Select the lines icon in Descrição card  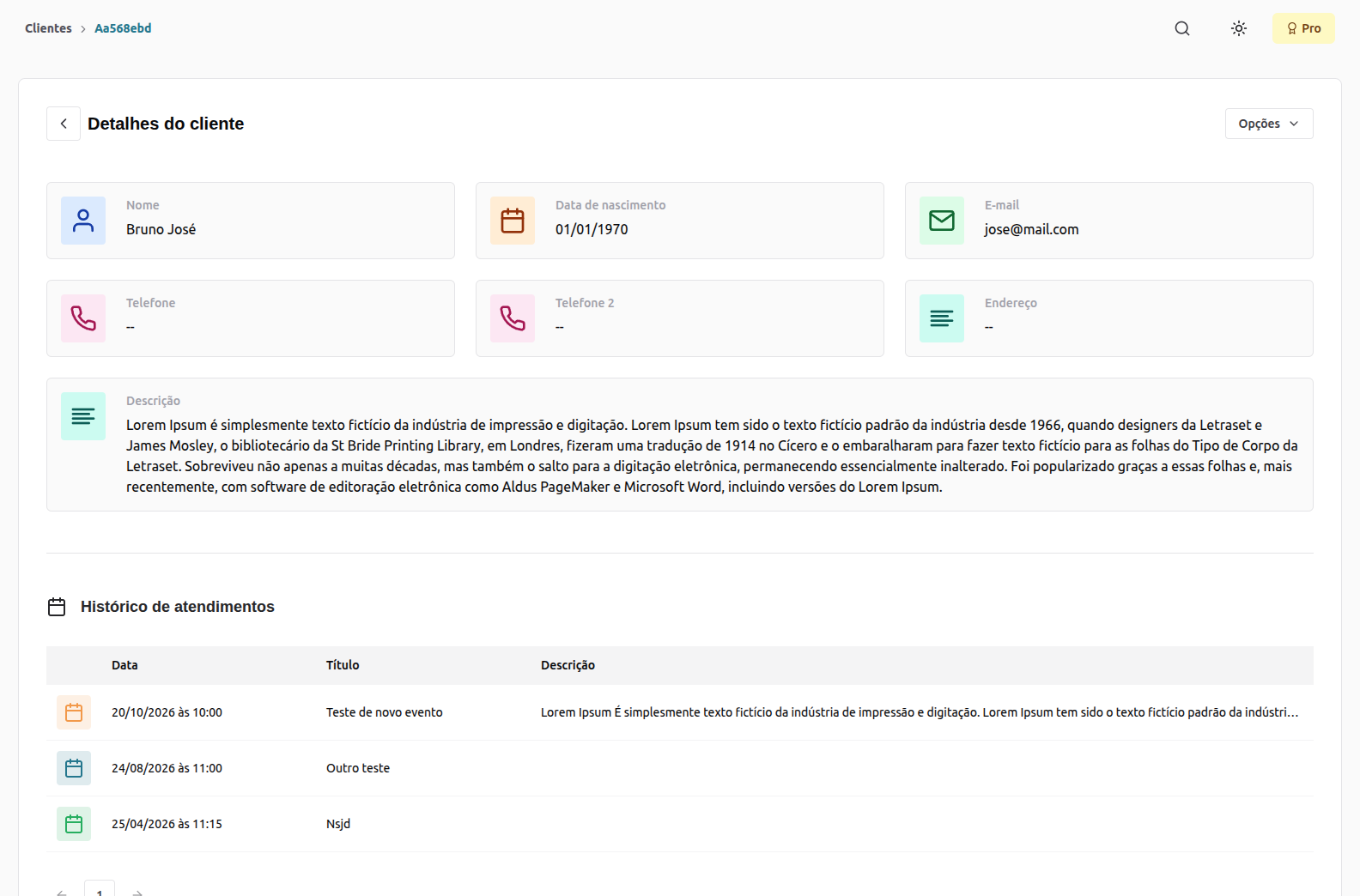pos(83,416)
